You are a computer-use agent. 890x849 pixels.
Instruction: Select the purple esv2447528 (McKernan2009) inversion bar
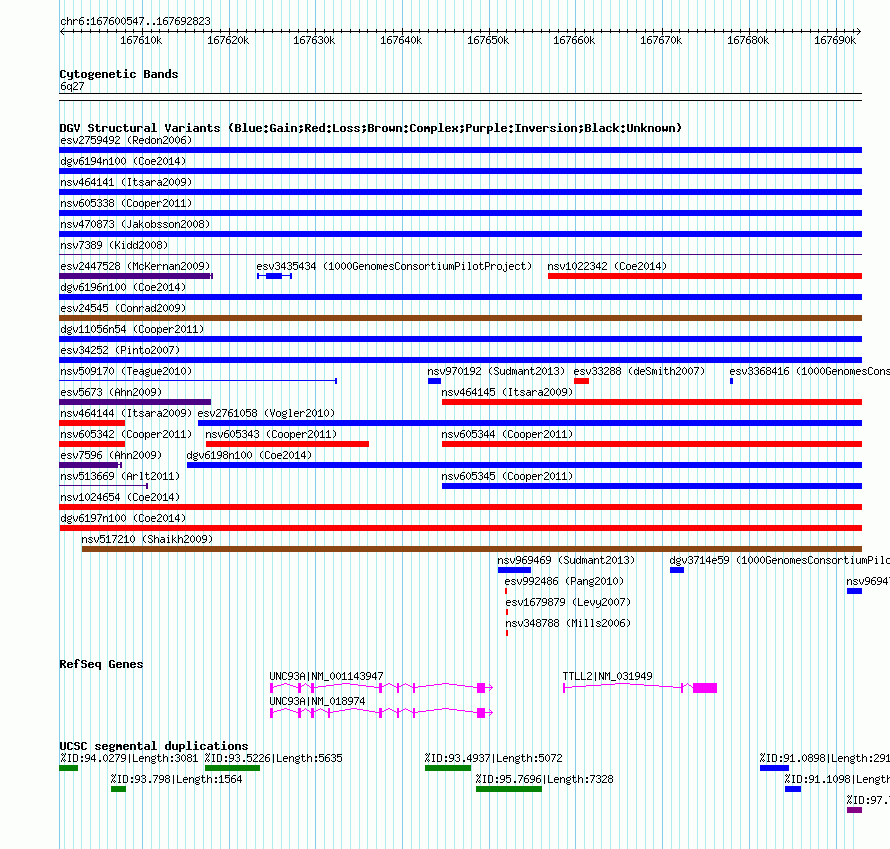[136, 276]
